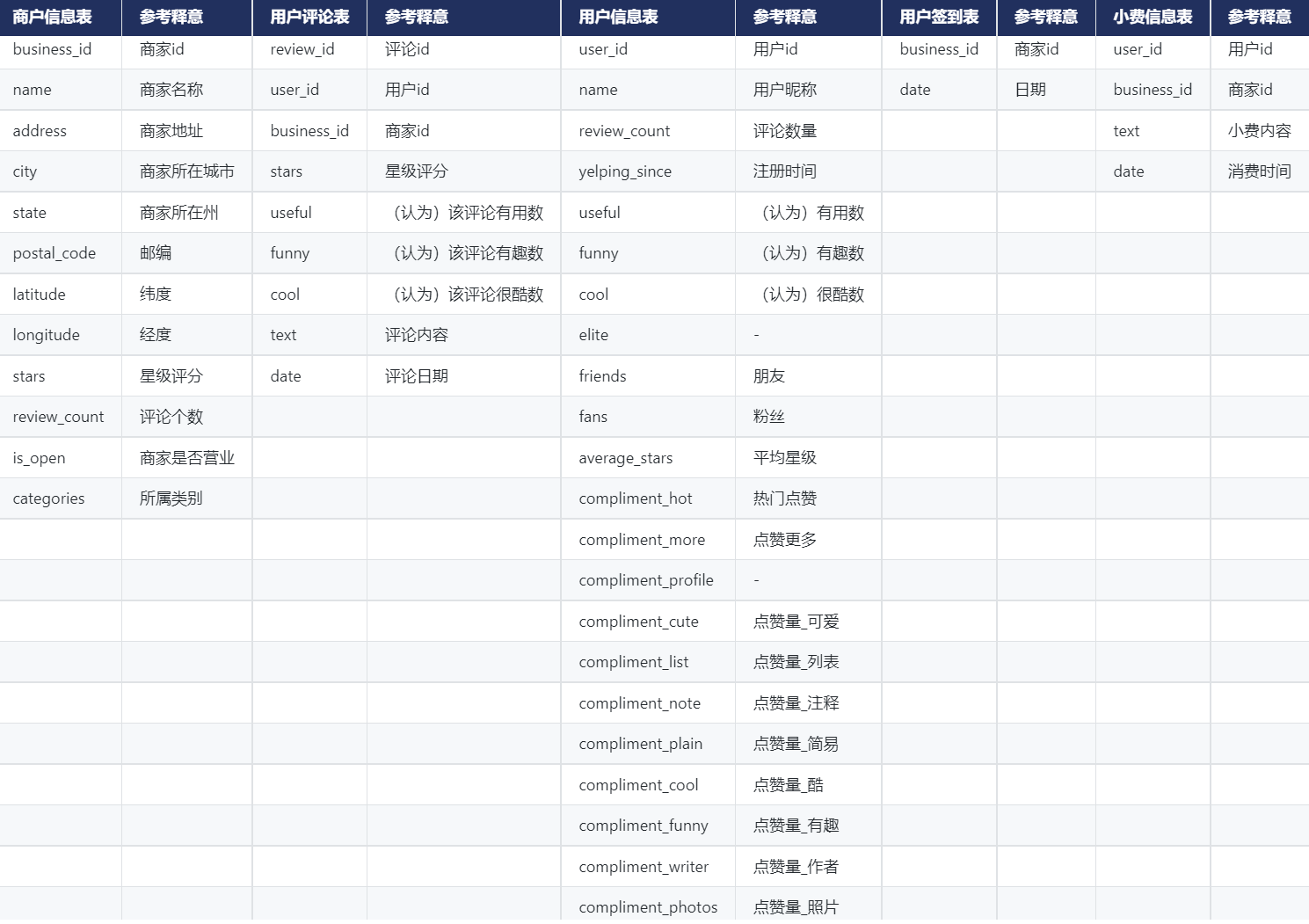
Task: Select the 用户签到表 header cell
Action: pyautogui.click(x=939, y=18)
